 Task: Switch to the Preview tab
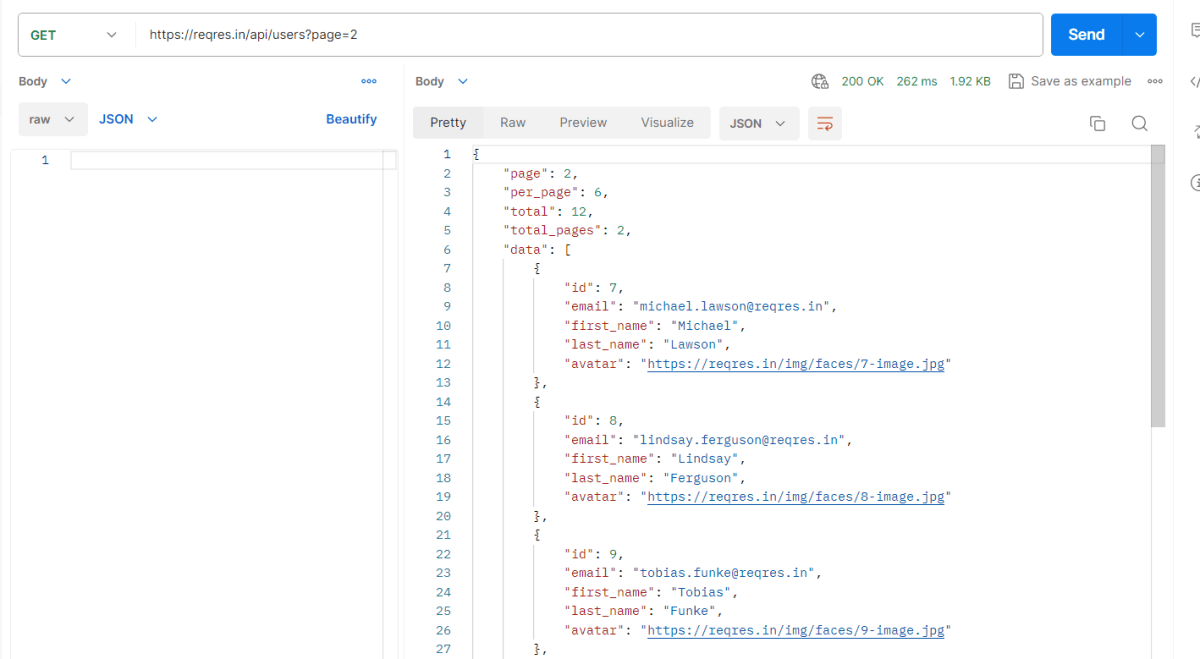point(583,122)
